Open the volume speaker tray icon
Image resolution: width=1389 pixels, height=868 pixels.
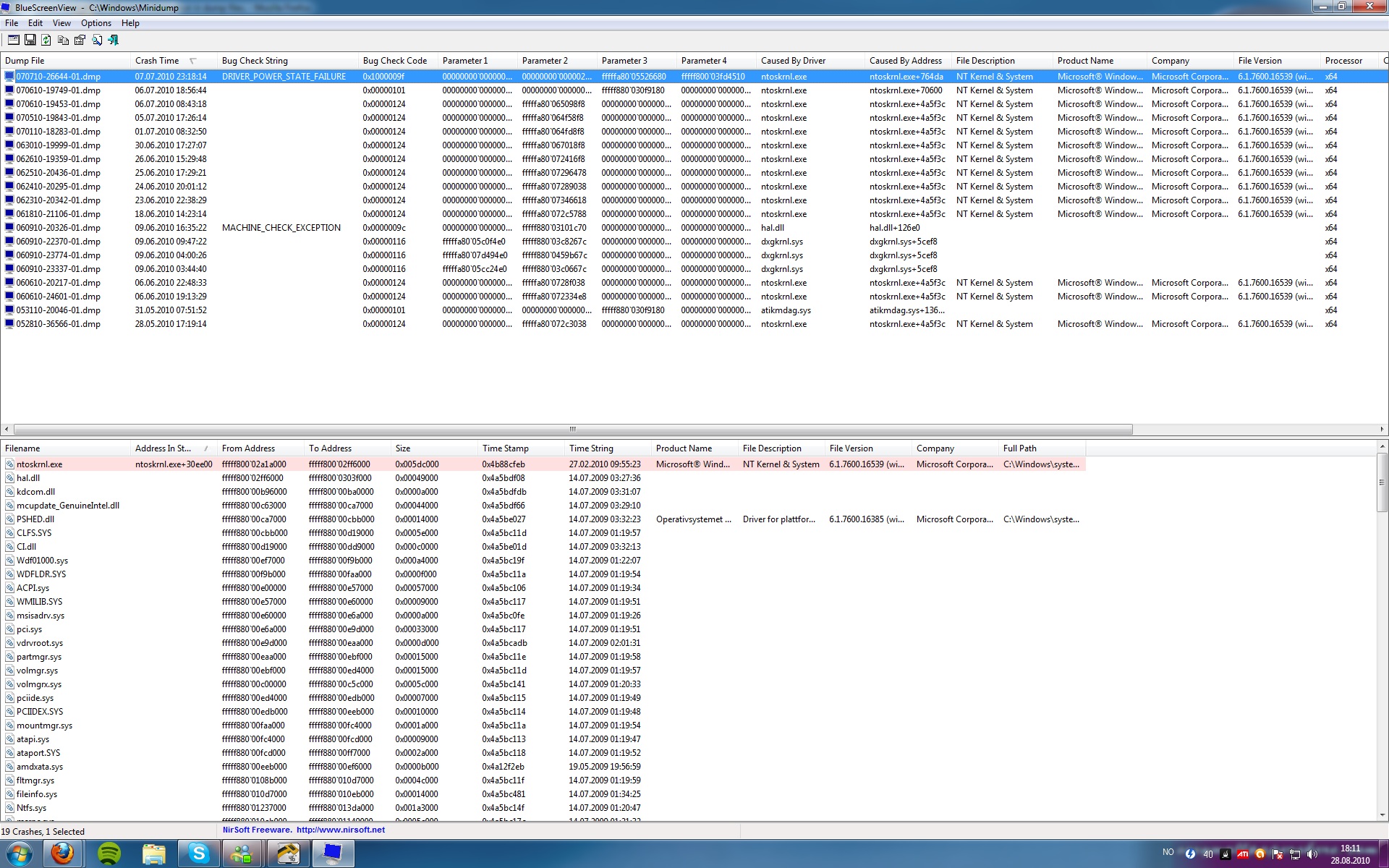(1312, 854)
